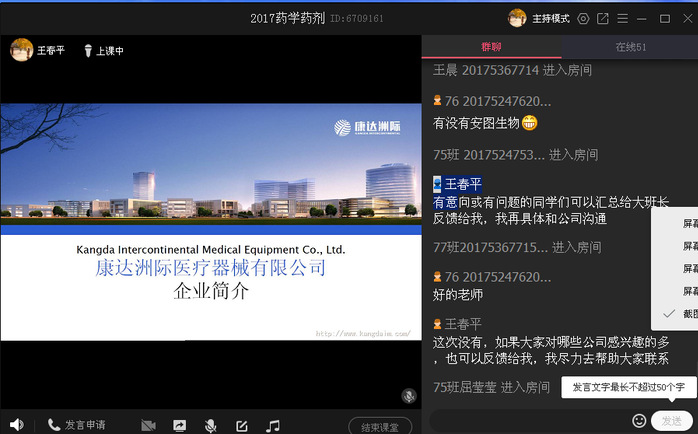Toggle the camera video icon

point(148,425)
